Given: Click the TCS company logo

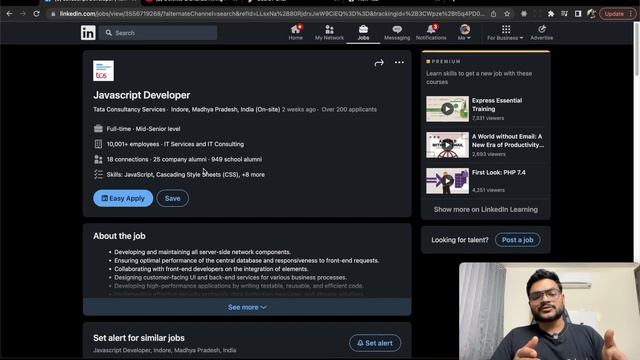Looking at the screenshot, I should coord(103,71).
